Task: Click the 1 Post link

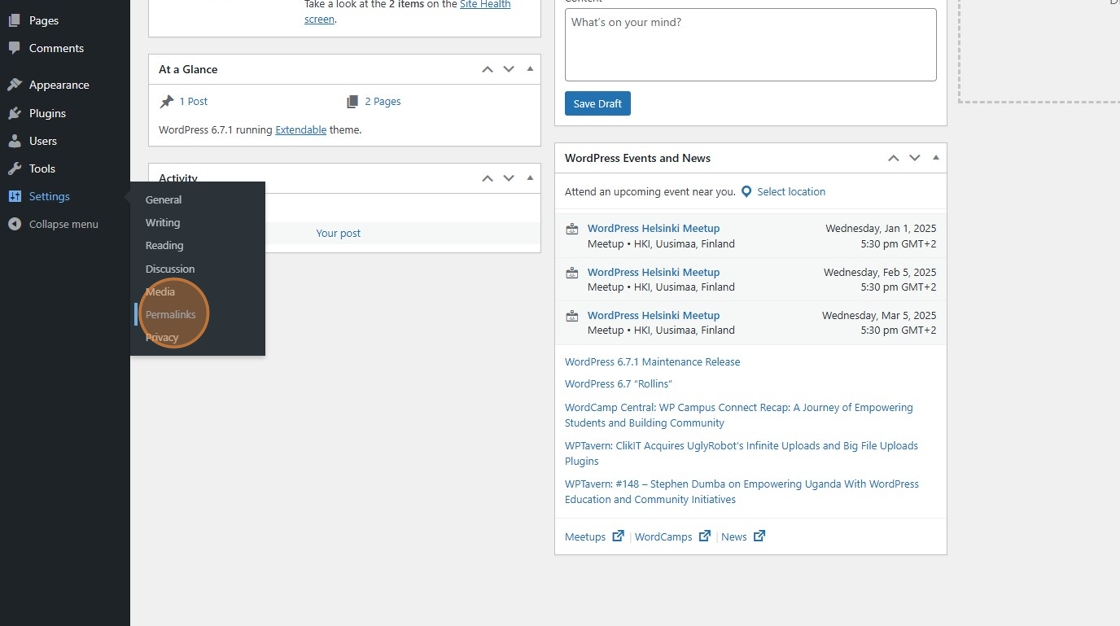Action: (193, 101)
